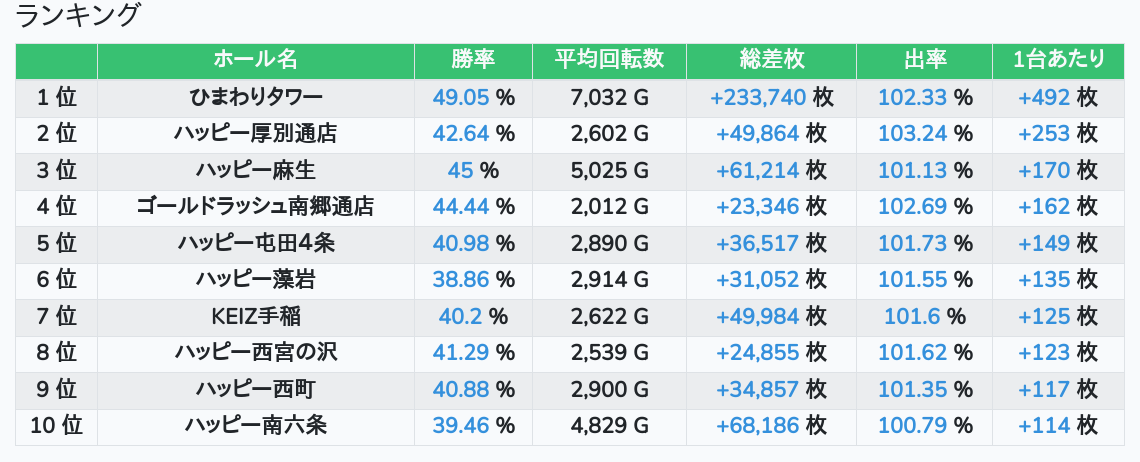
Task: Click the 1台あたり column header
Action: point(1058,60)
